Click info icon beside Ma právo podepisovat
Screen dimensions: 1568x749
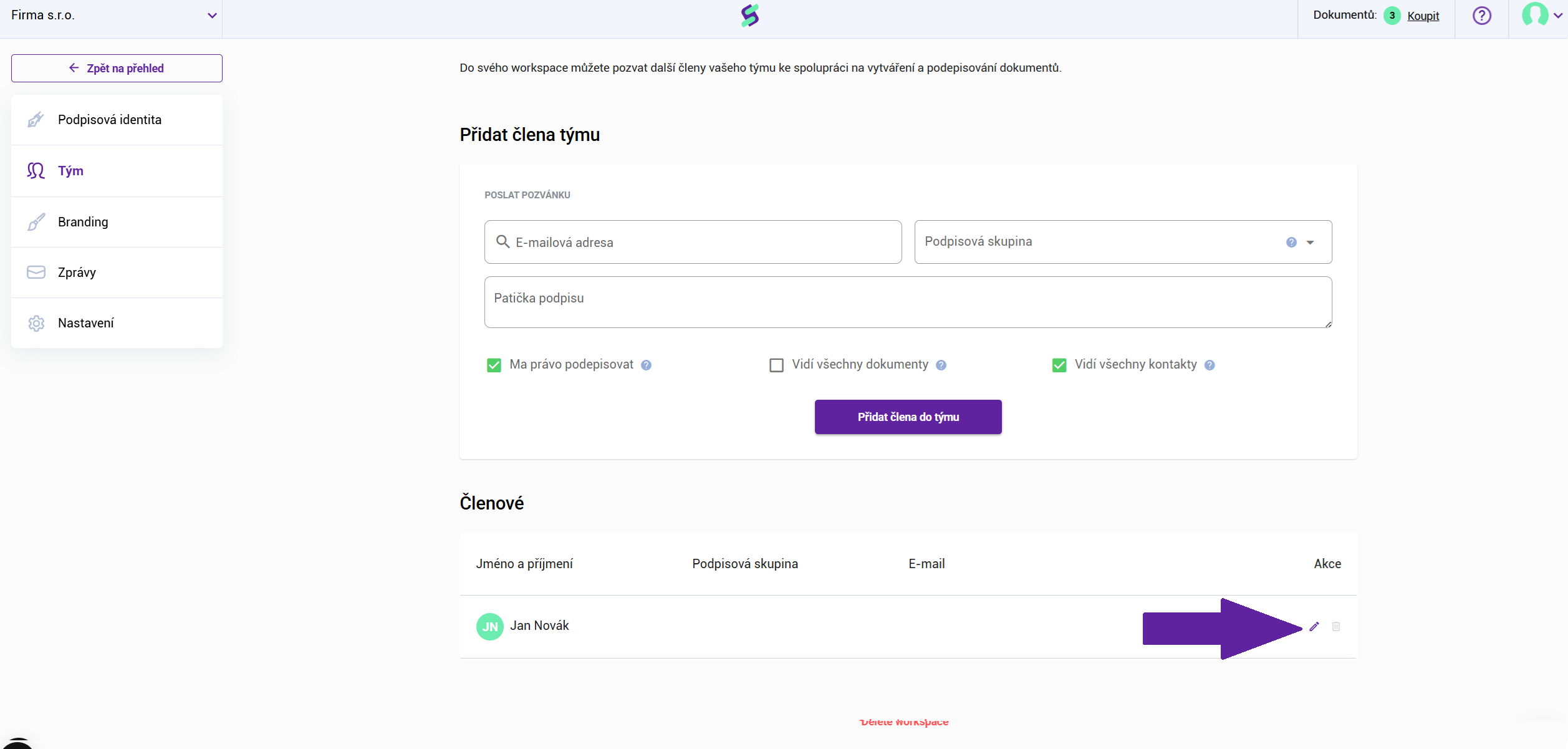pos(646,365)
